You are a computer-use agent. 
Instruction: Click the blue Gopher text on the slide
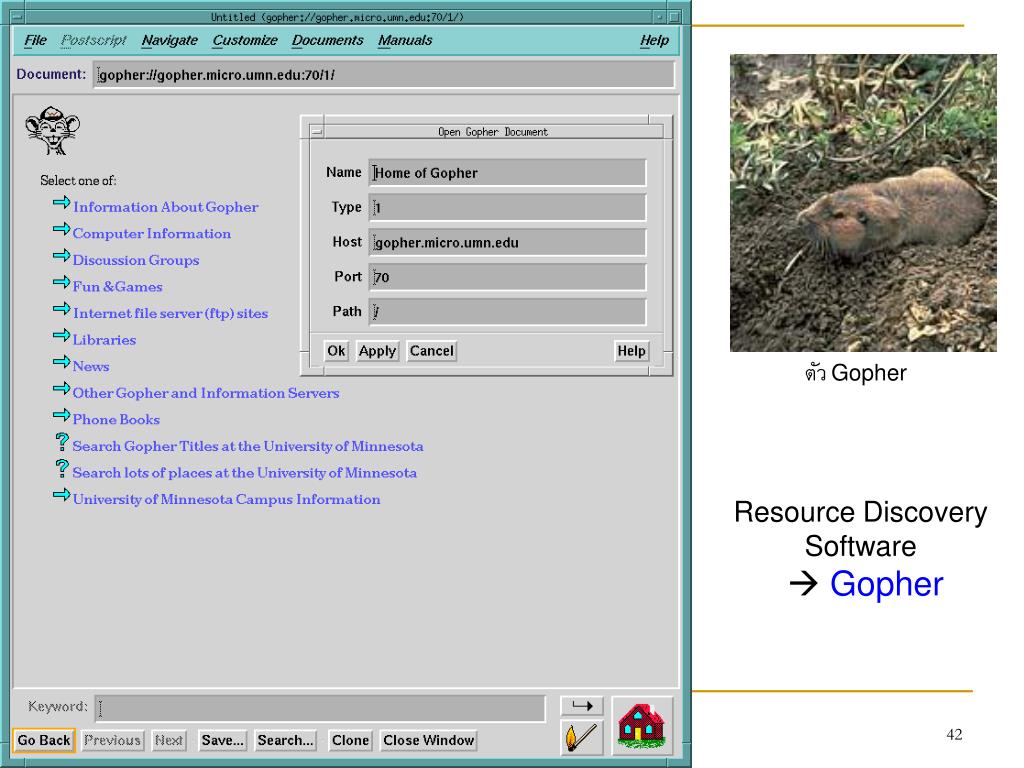click(887, 584)
